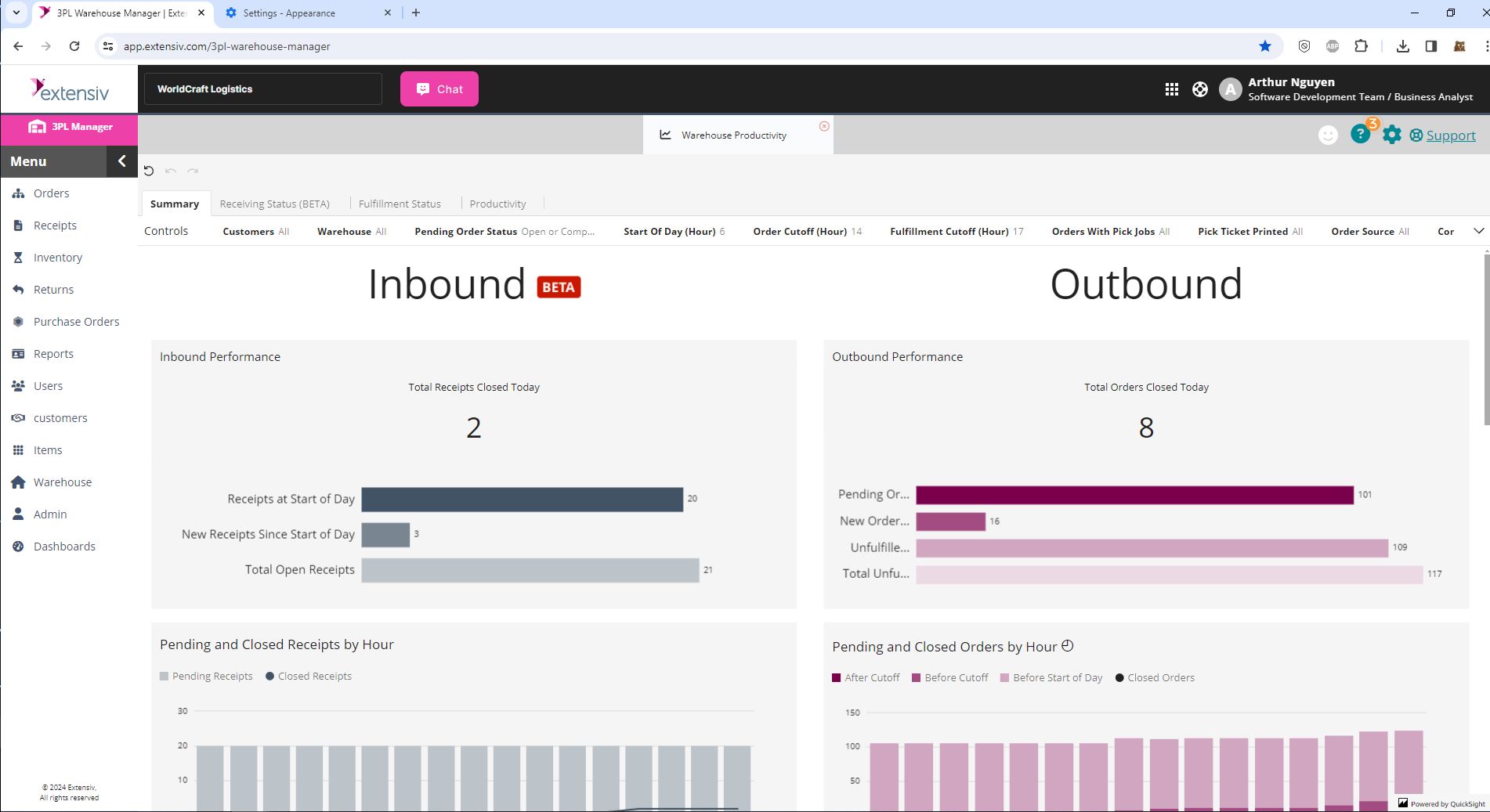Viewport: 1490px width, 812px height.
Task: Bookmark star icon in address bar
Action: 1265,46
